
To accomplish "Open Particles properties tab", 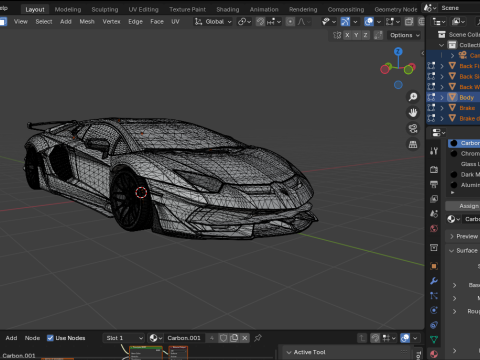I will [434, 296].
